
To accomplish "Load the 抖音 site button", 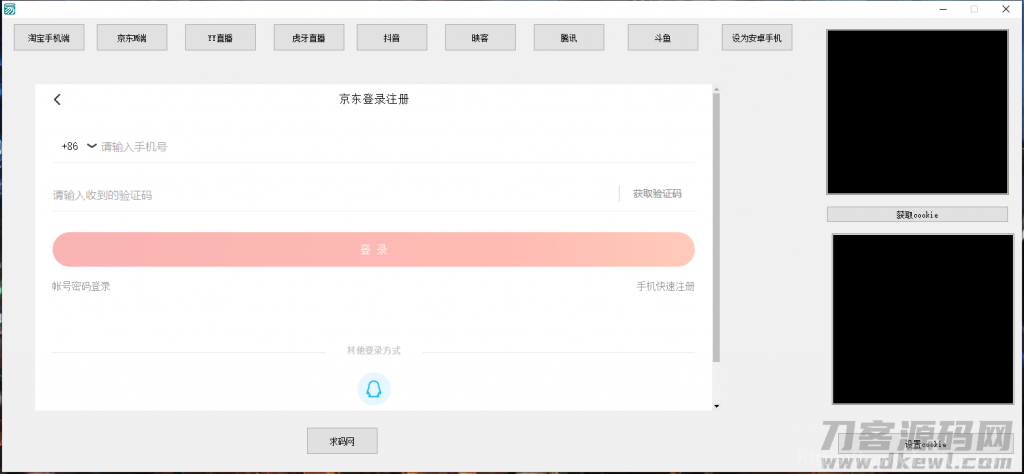I will (392, 38).
